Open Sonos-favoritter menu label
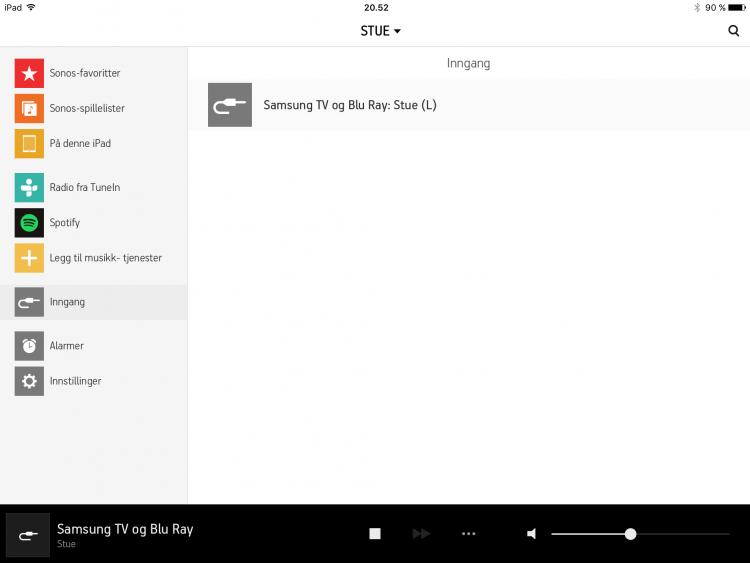 point(85,73)
